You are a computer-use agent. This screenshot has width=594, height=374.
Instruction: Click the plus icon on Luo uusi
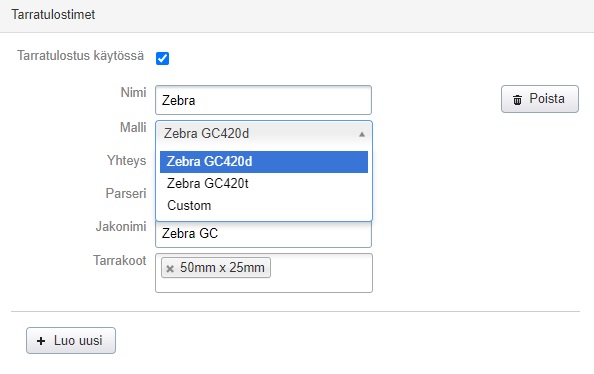click(41, 341)
